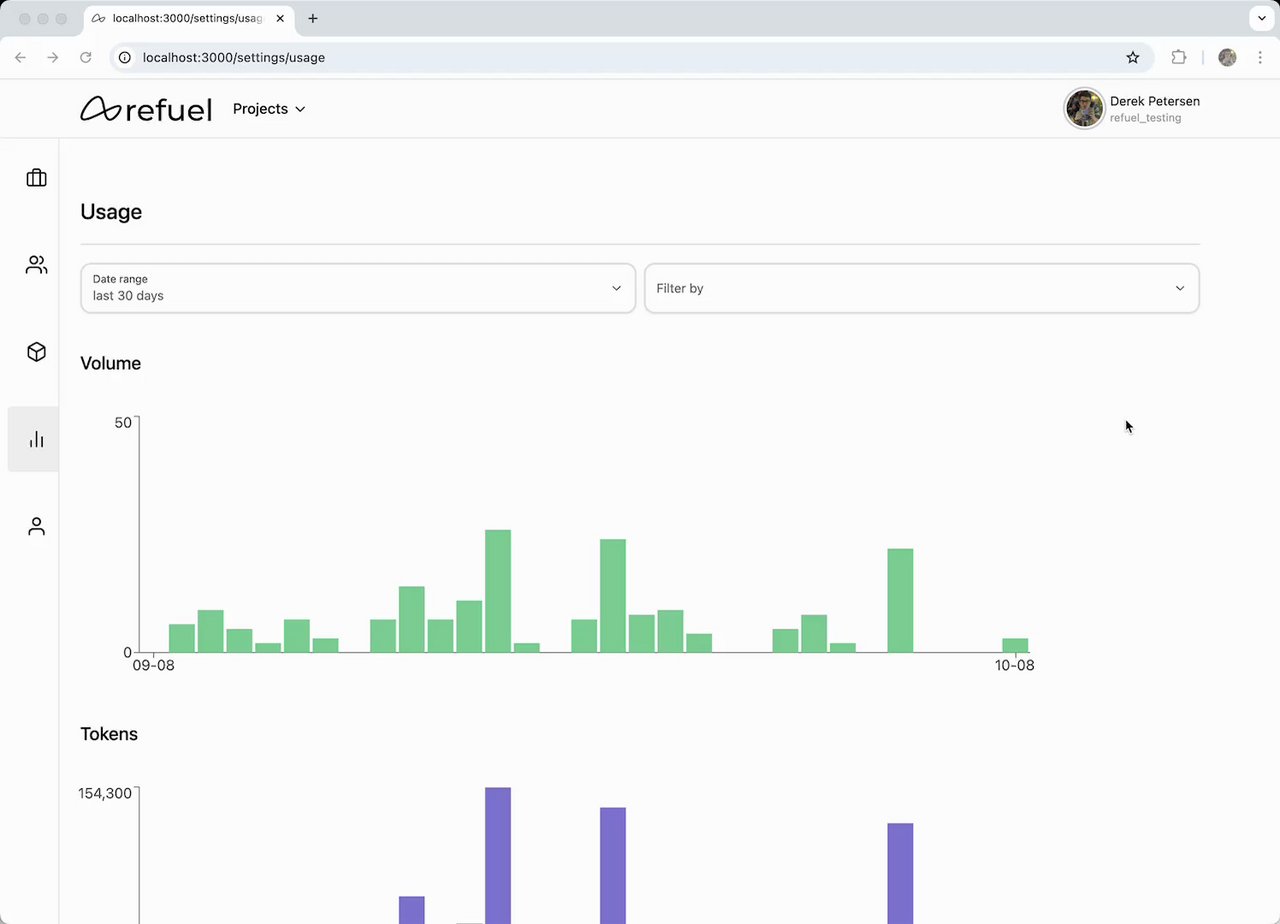Open the Derek Petersen account name

(x=1155, y=101)
